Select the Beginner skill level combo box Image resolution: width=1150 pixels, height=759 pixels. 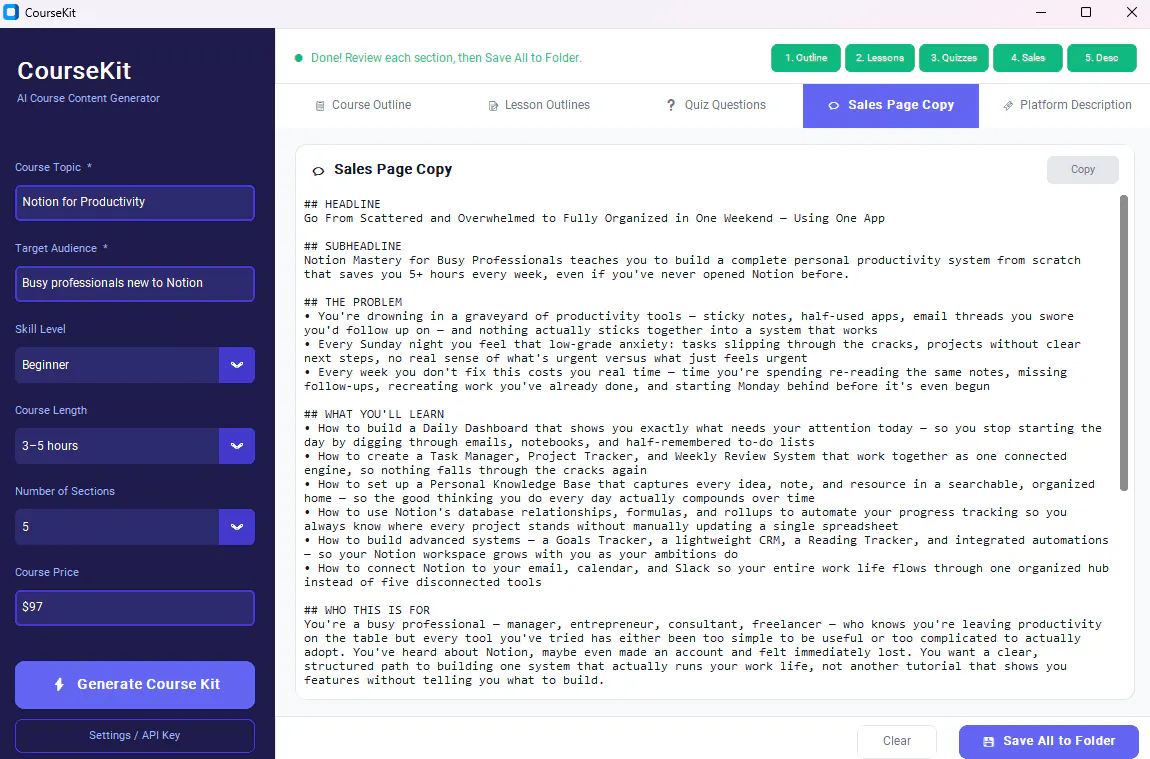(x=135, y=364)
